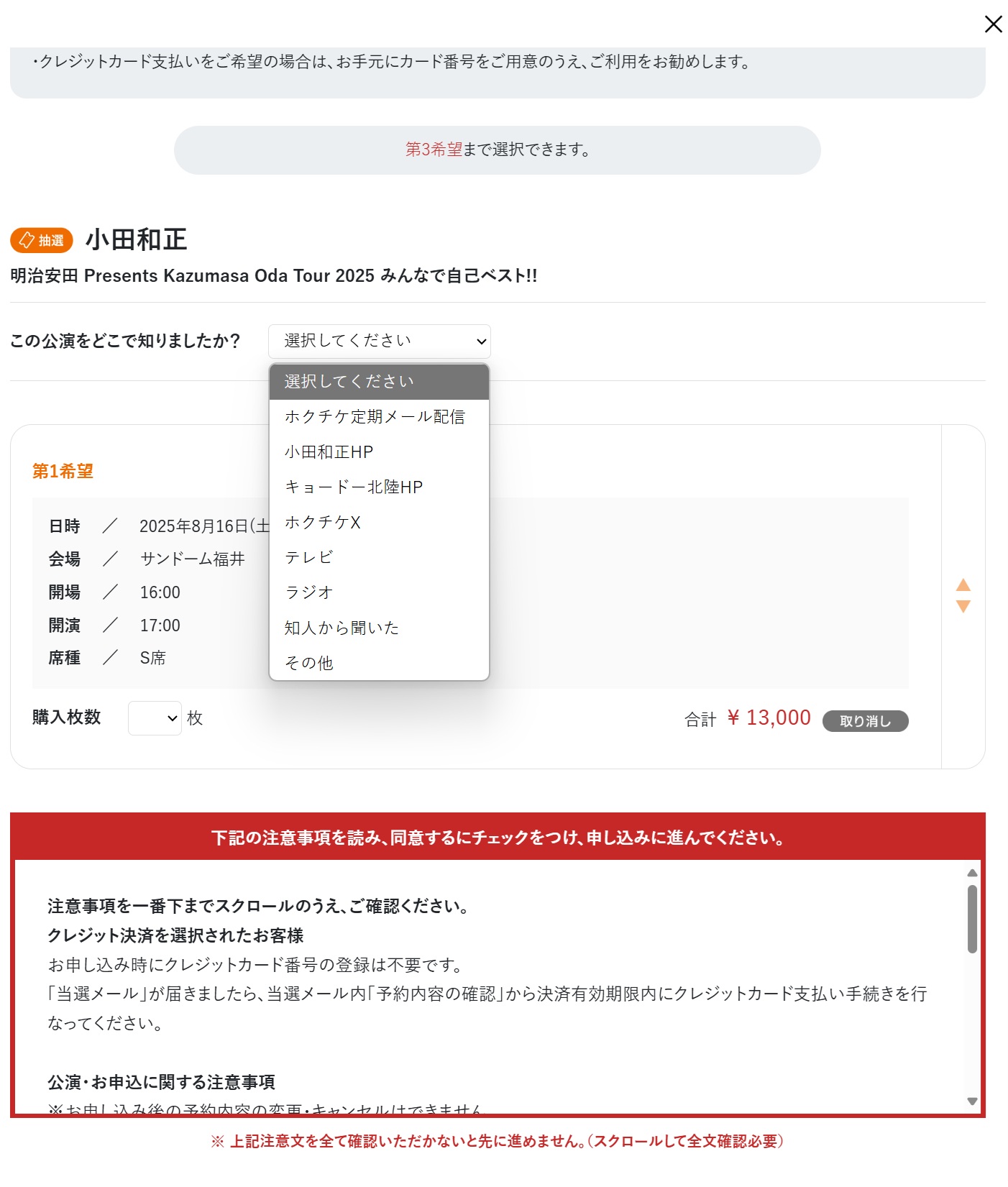Click the red banner '下記の注意事項を読み…'
1008x1187 pixels.
point(498,838)
